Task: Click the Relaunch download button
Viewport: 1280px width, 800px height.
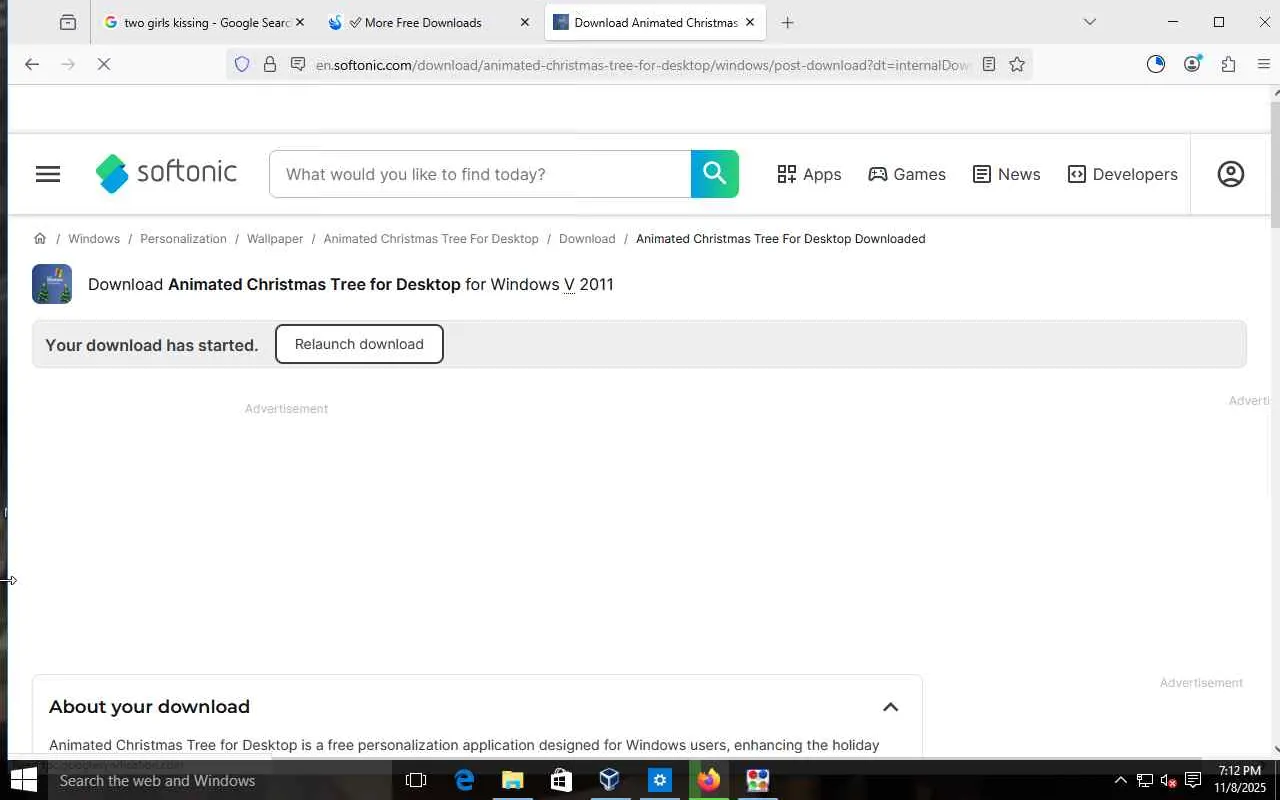Action: (359, 344)
